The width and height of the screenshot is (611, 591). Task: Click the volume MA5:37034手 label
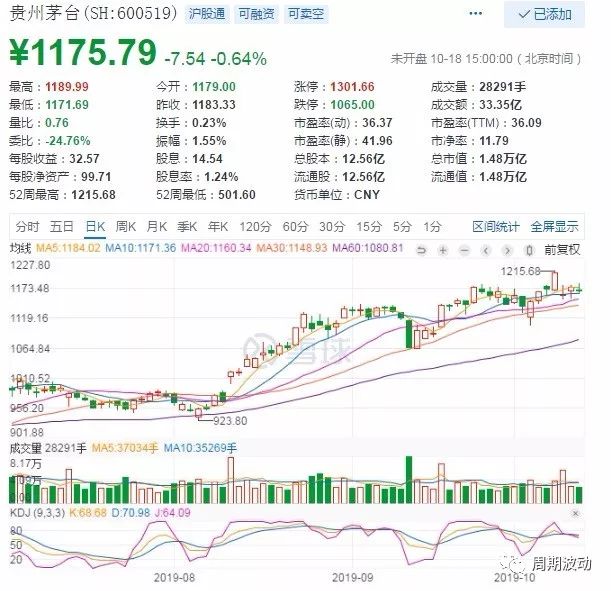(125, 448)
